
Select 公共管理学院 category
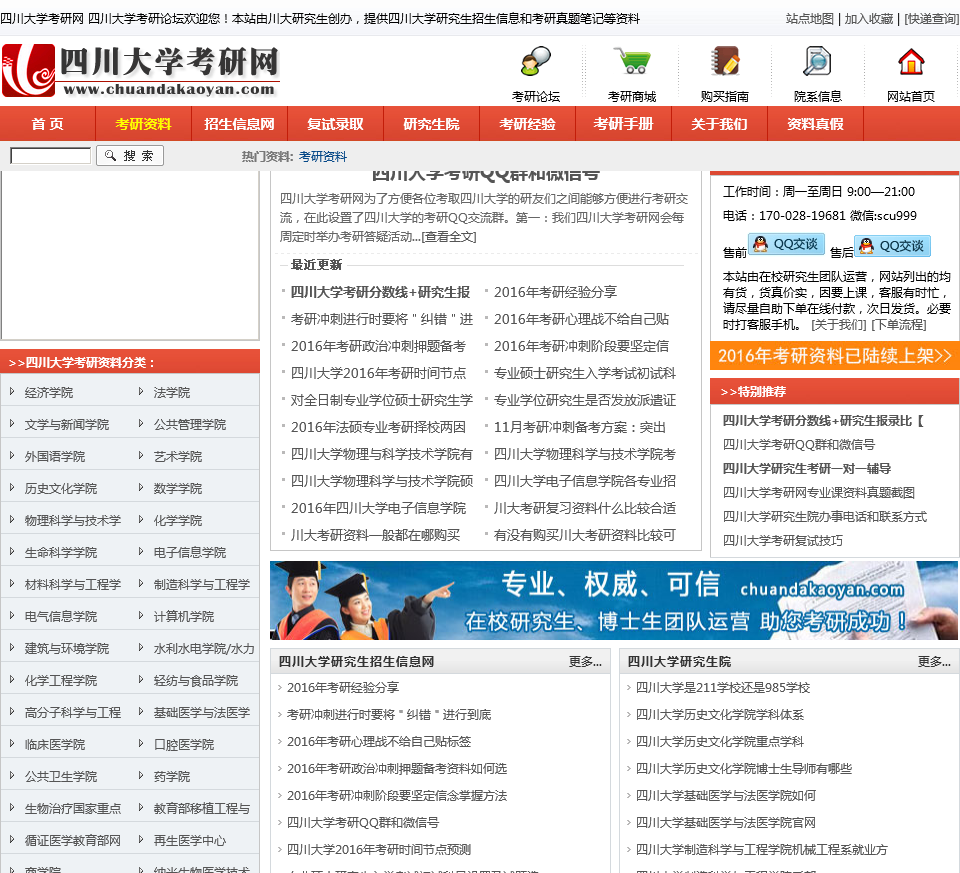[190, 424]
